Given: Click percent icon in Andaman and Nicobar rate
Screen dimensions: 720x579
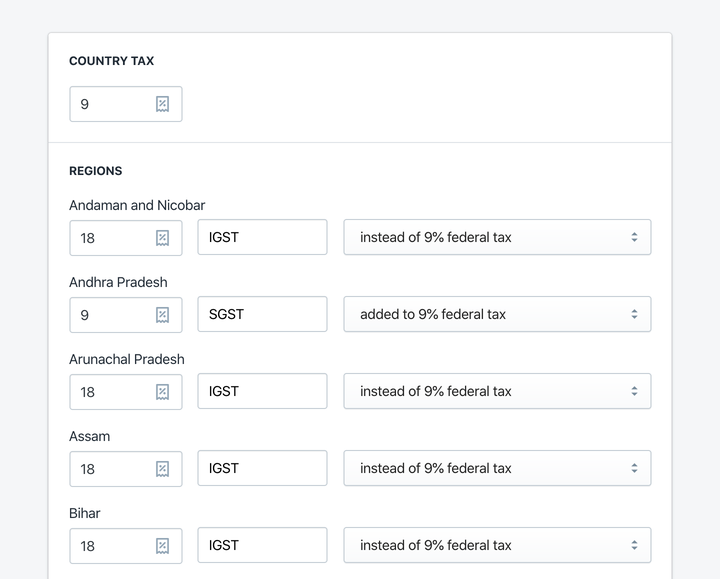Looking at the screenshot, I should (162, 238).
